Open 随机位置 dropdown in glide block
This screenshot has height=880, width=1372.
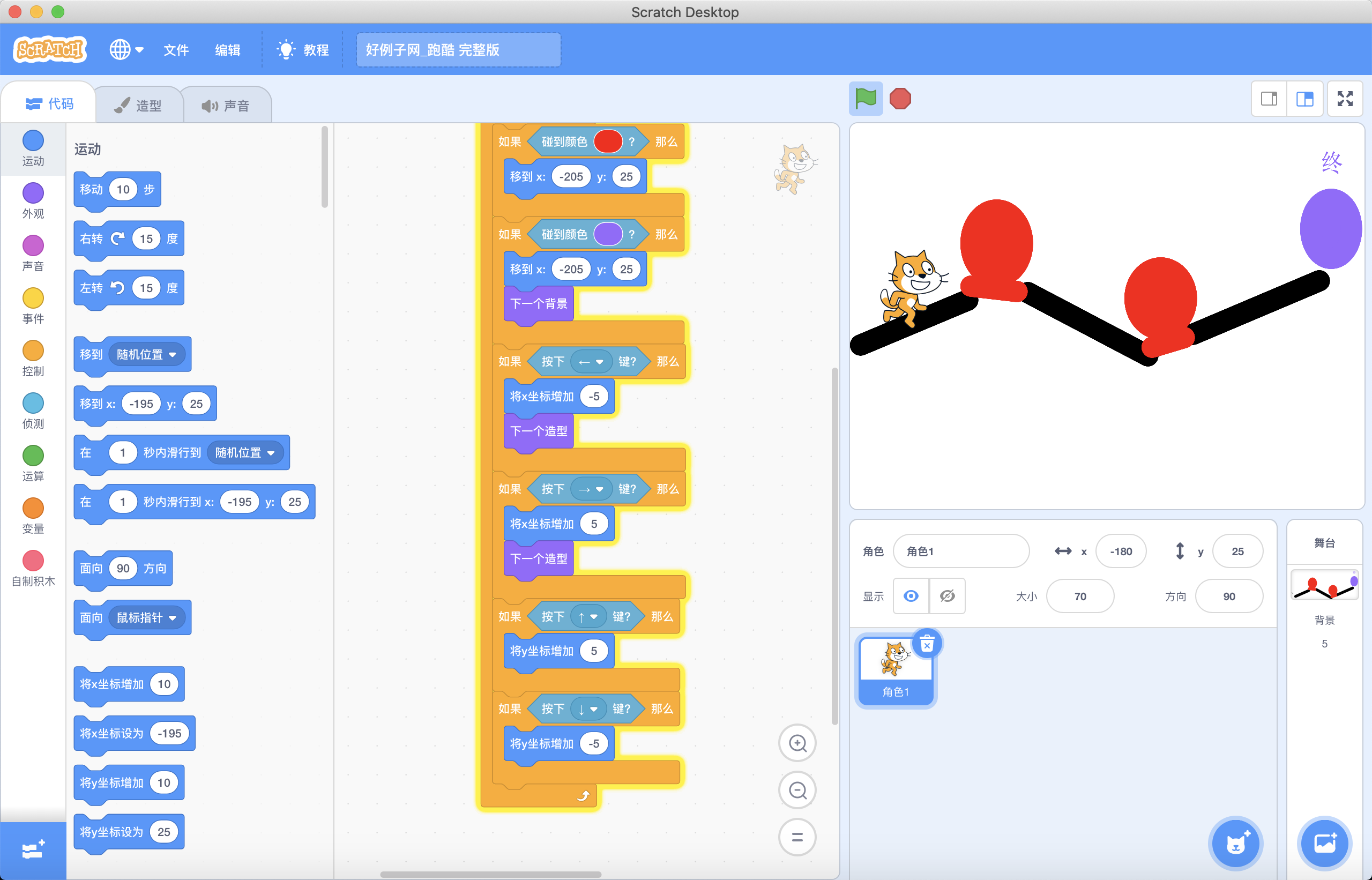click(244, 452)
